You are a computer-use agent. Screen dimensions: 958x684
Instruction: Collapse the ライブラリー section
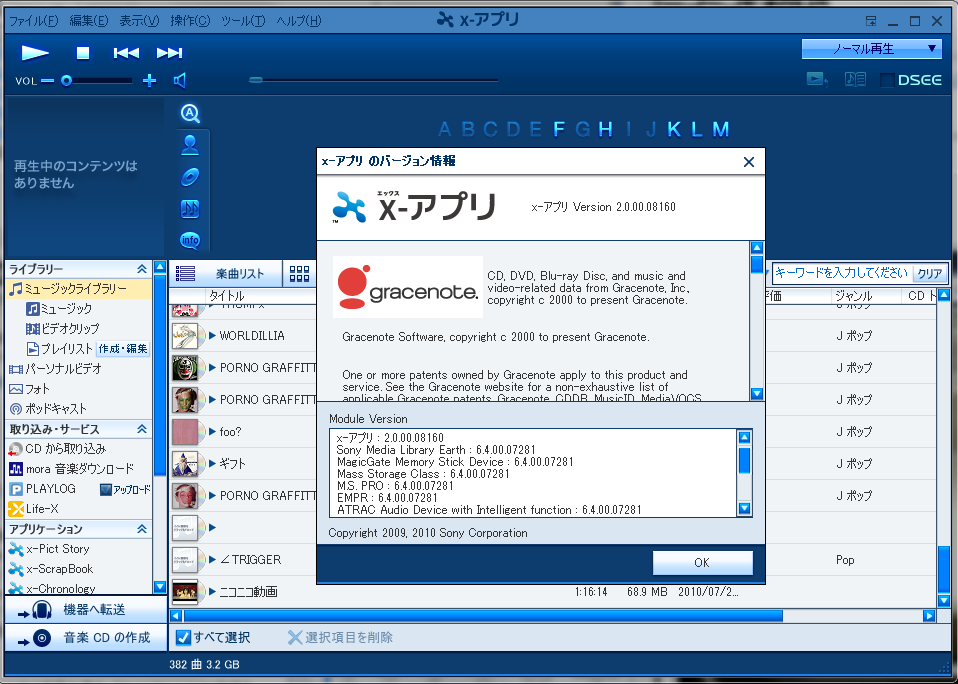142,269
